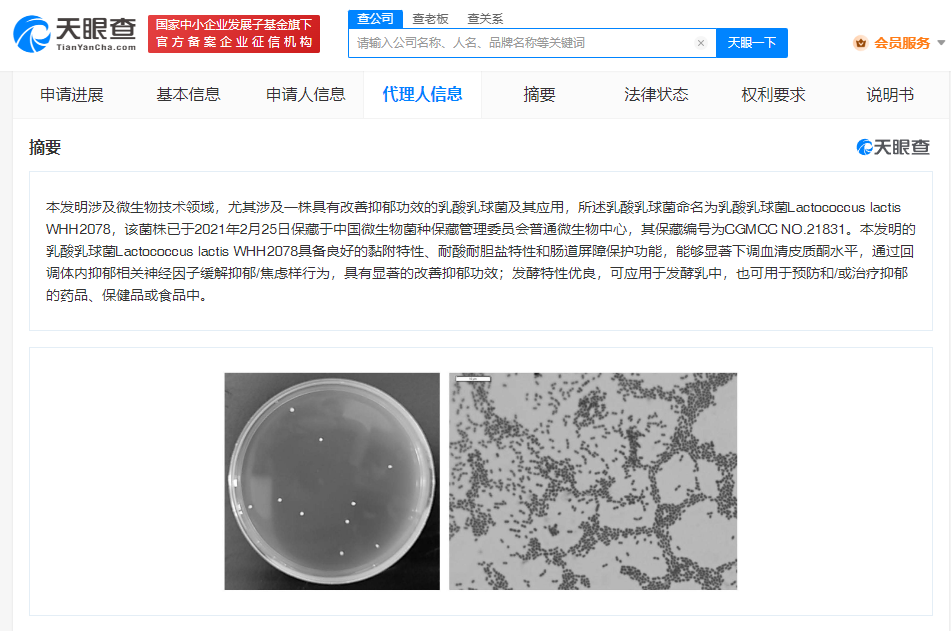The height and width of the screenshot is (631, 951).
Task: Open the 说明书 tab
Action: coord(889,95)
